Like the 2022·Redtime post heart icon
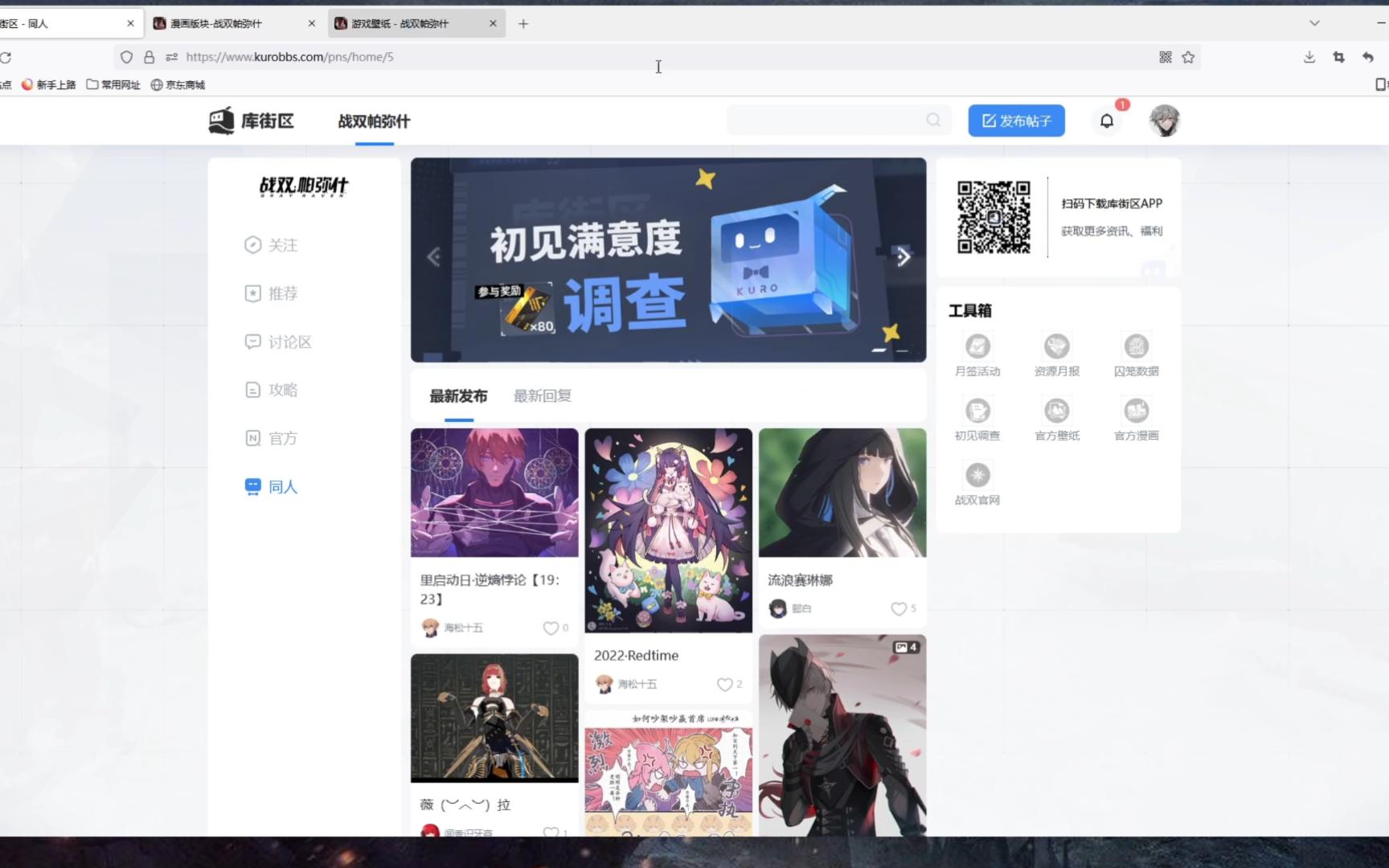The image size is (1389, 868). (724, 684)
